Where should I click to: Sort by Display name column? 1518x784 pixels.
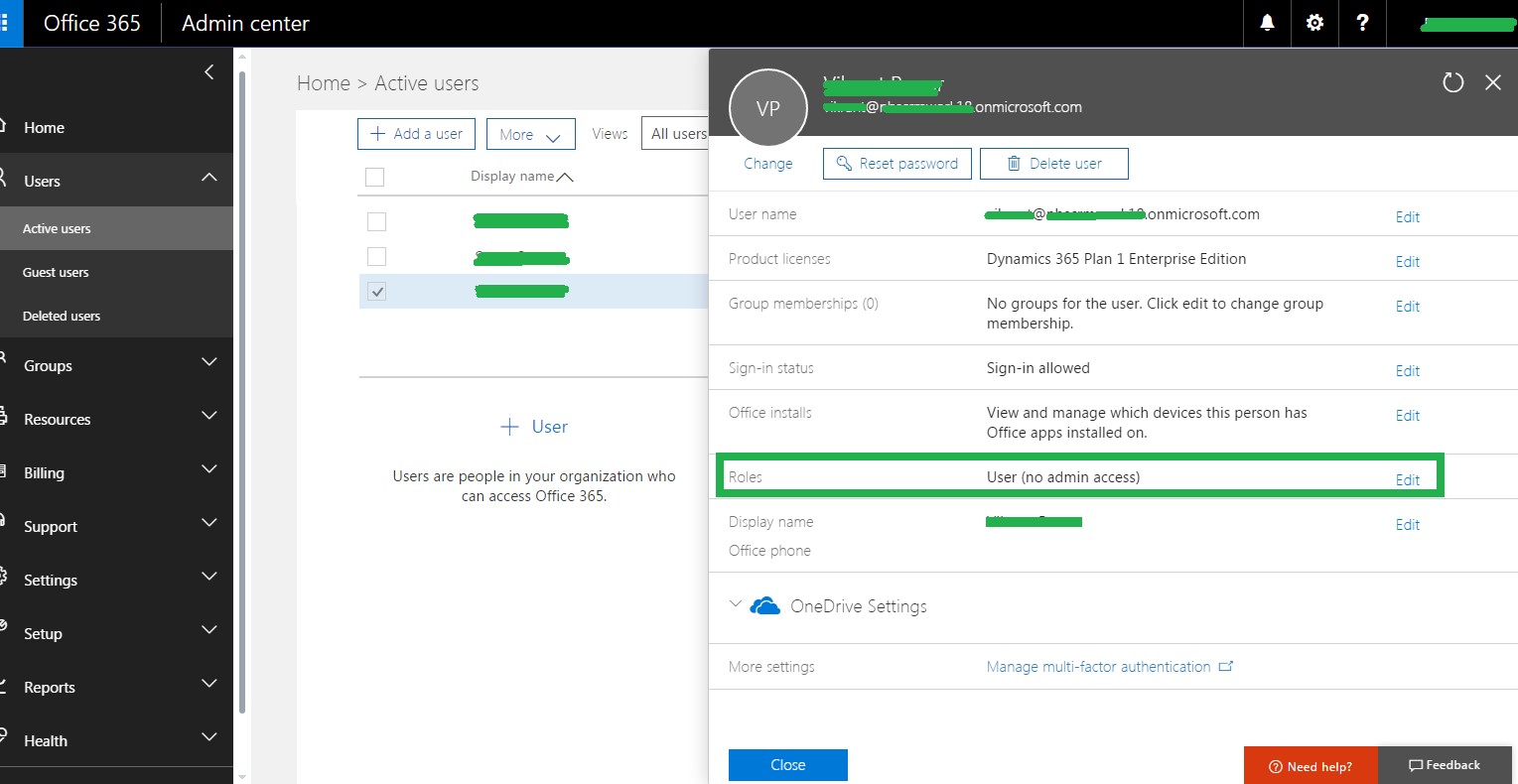point(521,177)
